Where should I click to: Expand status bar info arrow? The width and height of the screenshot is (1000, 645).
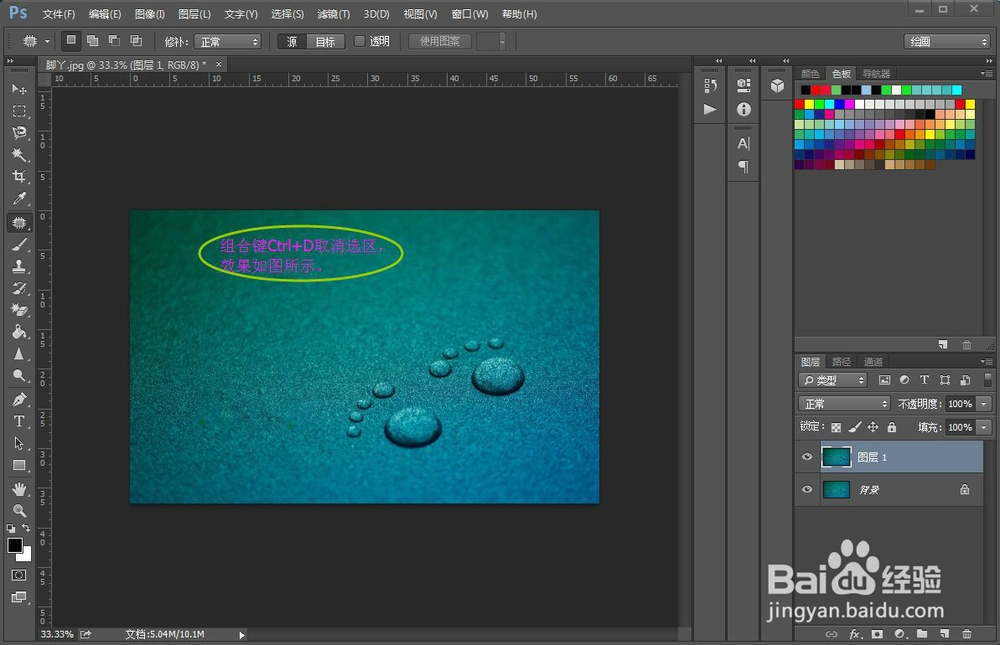pyautogui.click(x=242, y=635)
